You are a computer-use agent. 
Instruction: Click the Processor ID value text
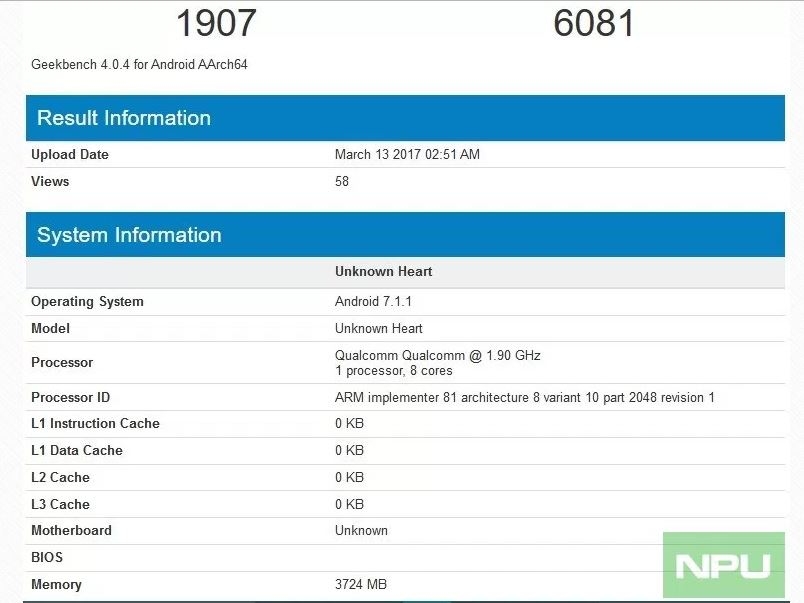pyautogui.click(x=525, y=397)
